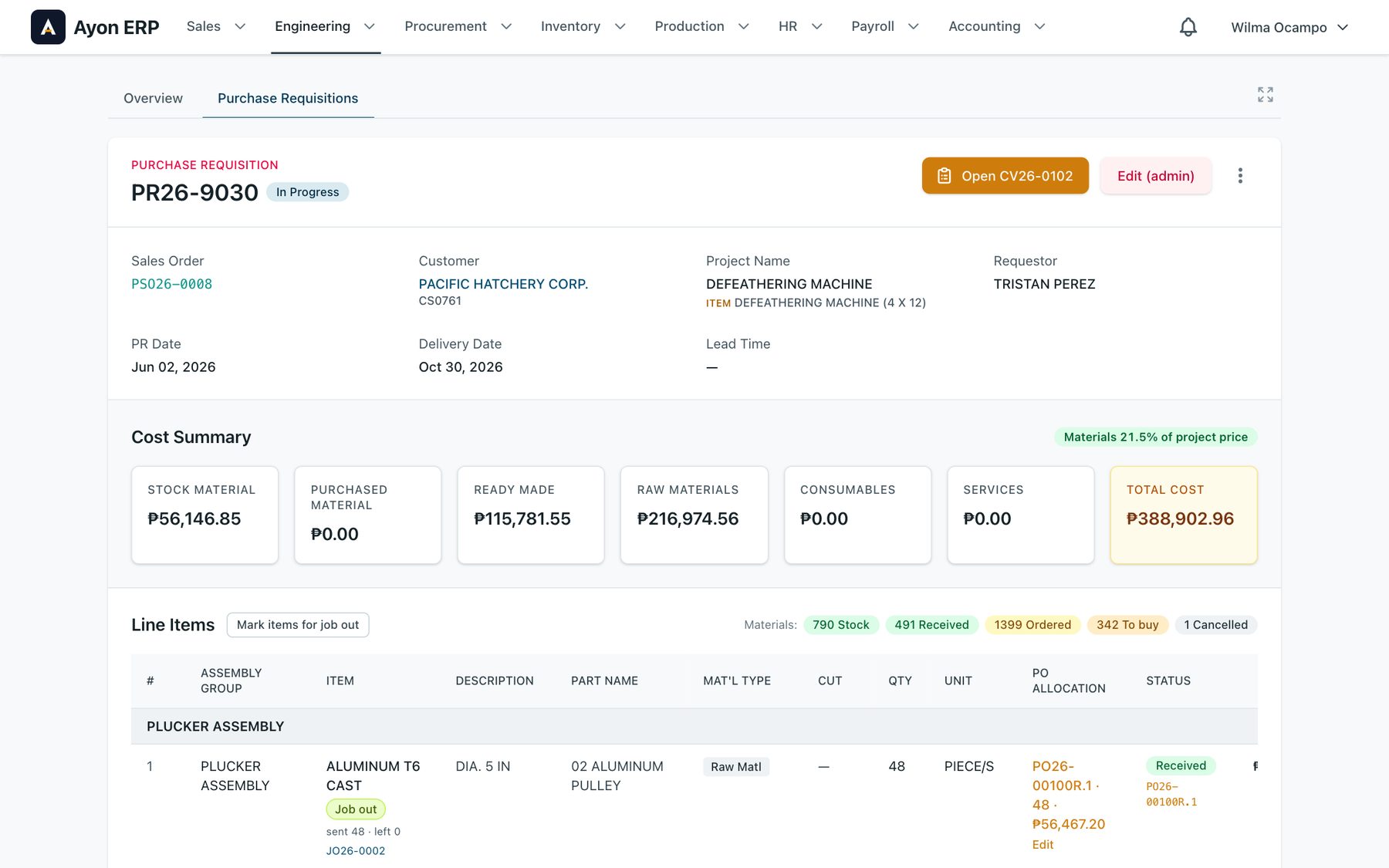Click the 790 Stock badge
Viewport: 1389px width, 868px height.
click(840, 625)
